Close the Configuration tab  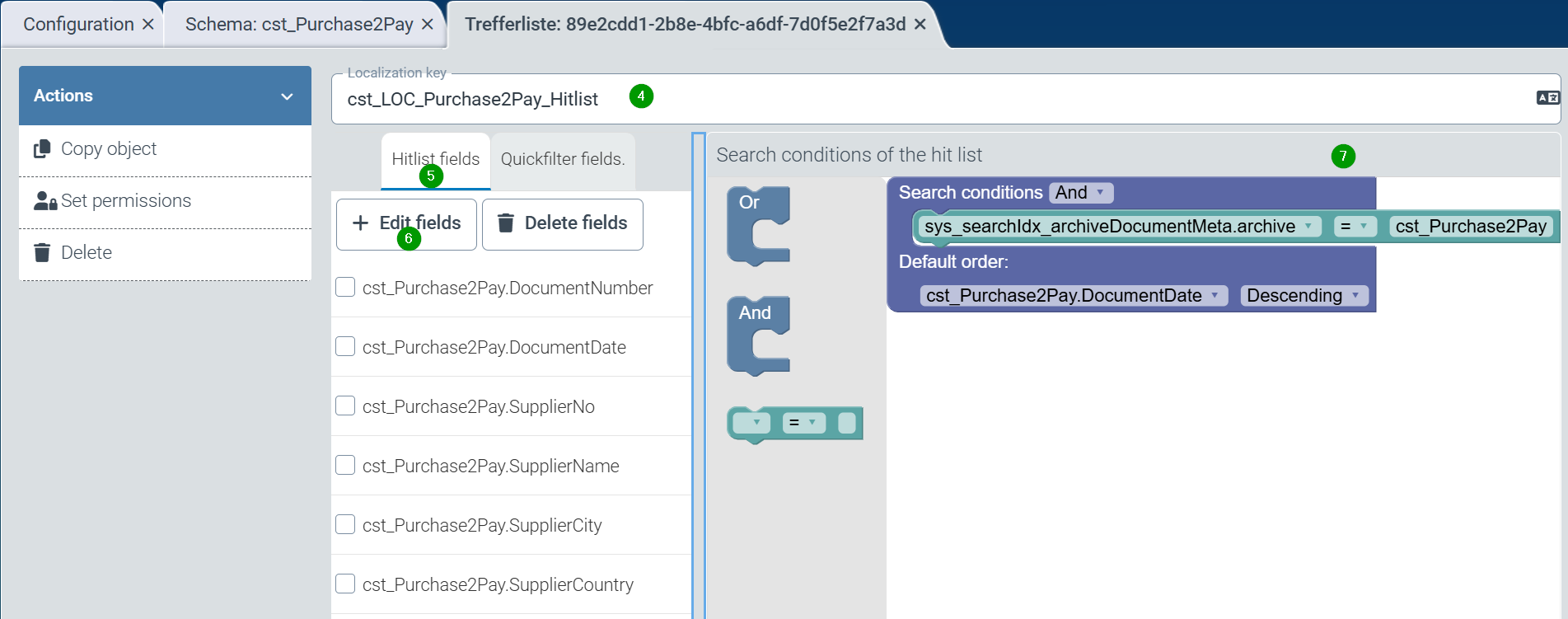click(148, 25)
